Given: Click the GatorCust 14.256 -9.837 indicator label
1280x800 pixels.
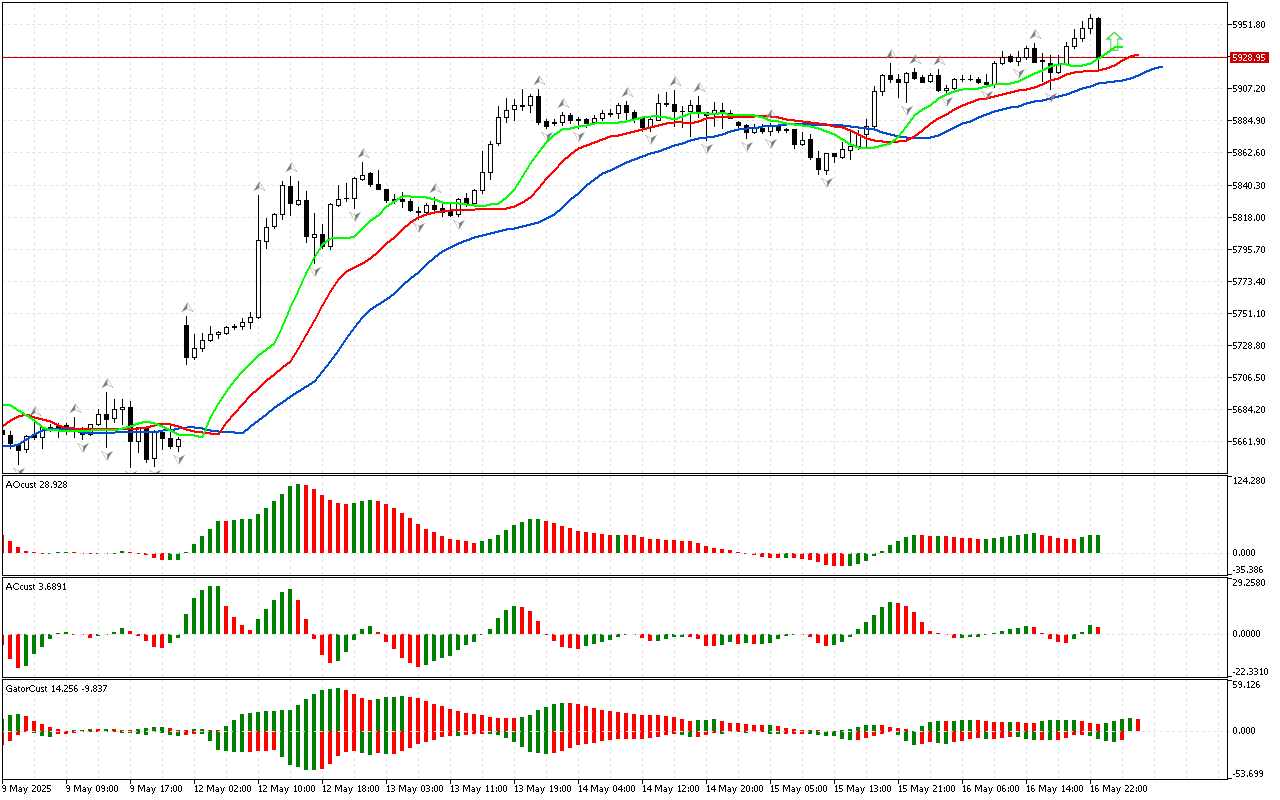Looking at the screenshot, I should pyautogui.click(x=56, y=688).
